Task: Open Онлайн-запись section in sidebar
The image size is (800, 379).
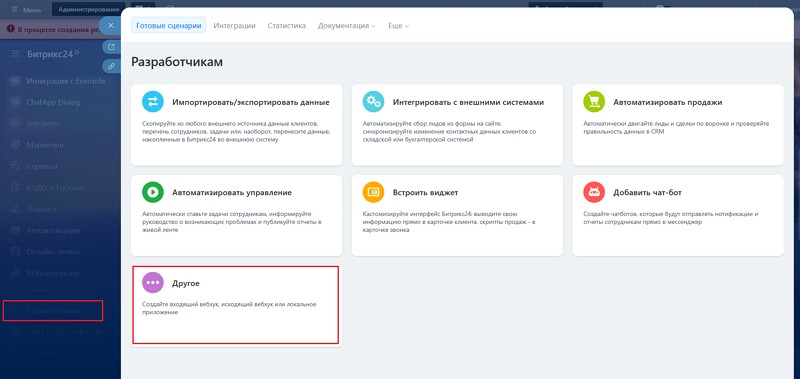Action: tap(53, 252)
